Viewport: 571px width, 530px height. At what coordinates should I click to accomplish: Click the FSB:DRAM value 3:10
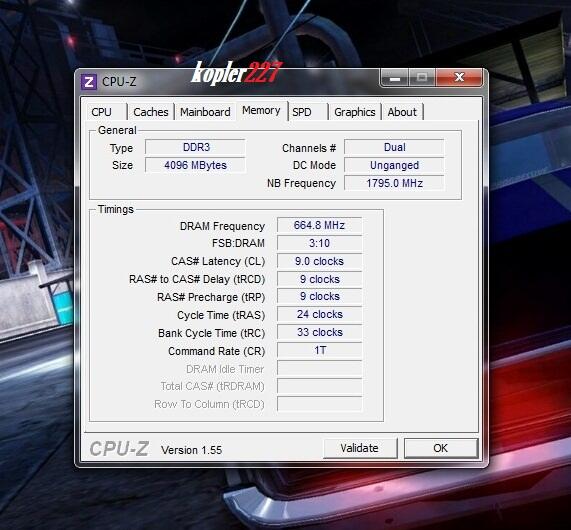tap(319, 243)
